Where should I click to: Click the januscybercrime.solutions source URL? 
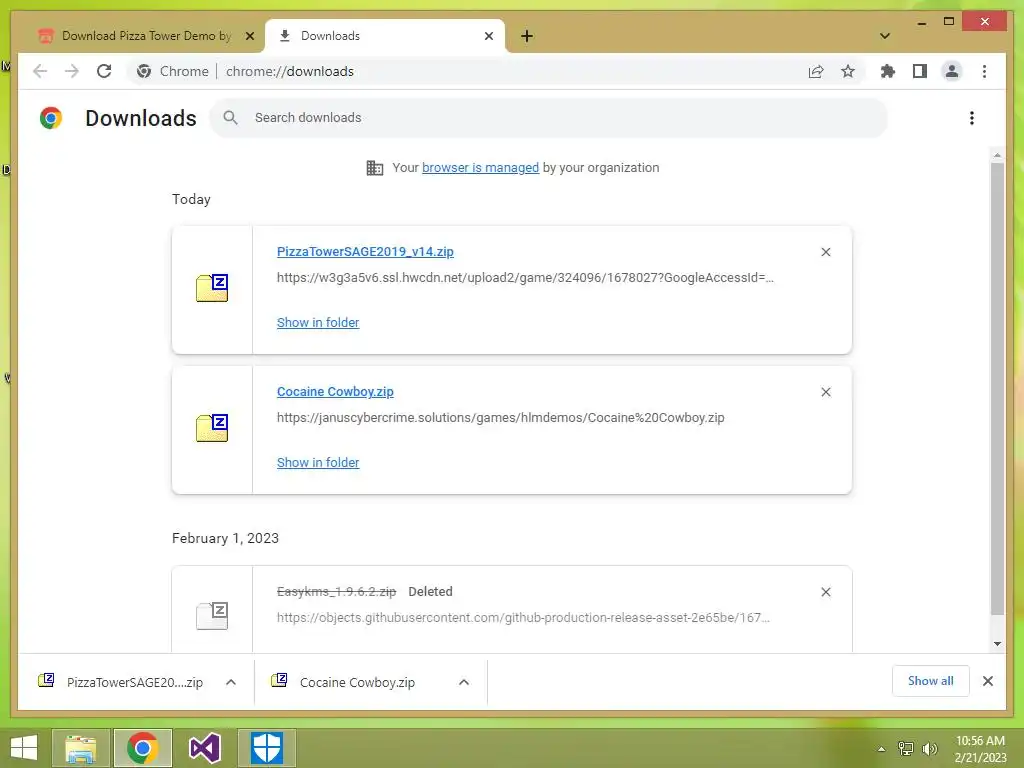coord(500,418)
